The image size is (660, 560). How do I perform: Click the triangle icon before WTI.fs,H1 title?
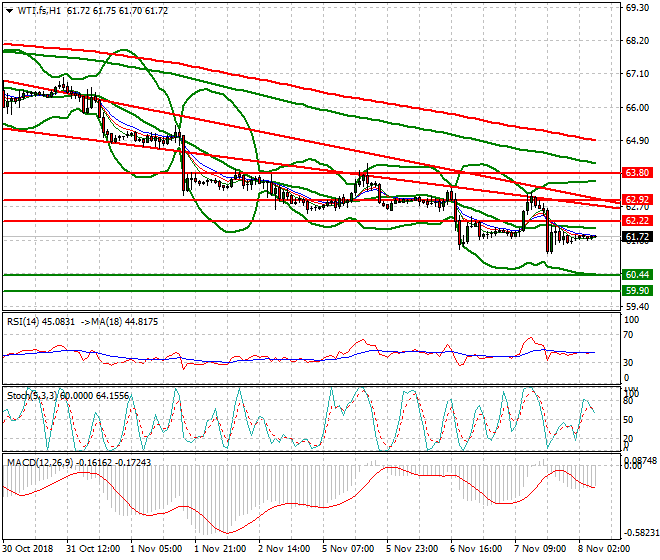tap(9, 11)
